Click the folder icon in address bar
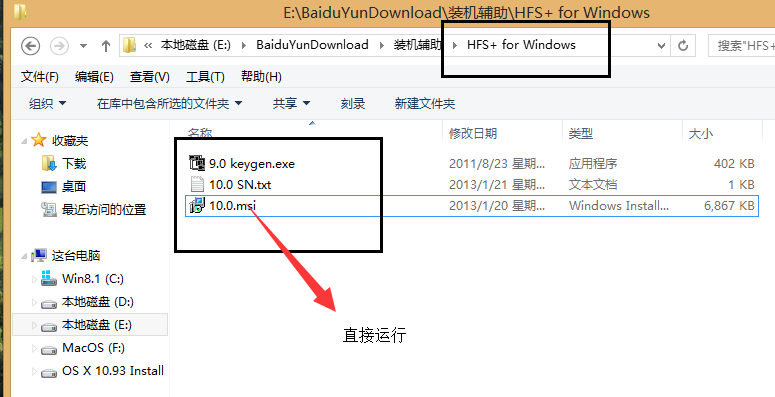 129,45
